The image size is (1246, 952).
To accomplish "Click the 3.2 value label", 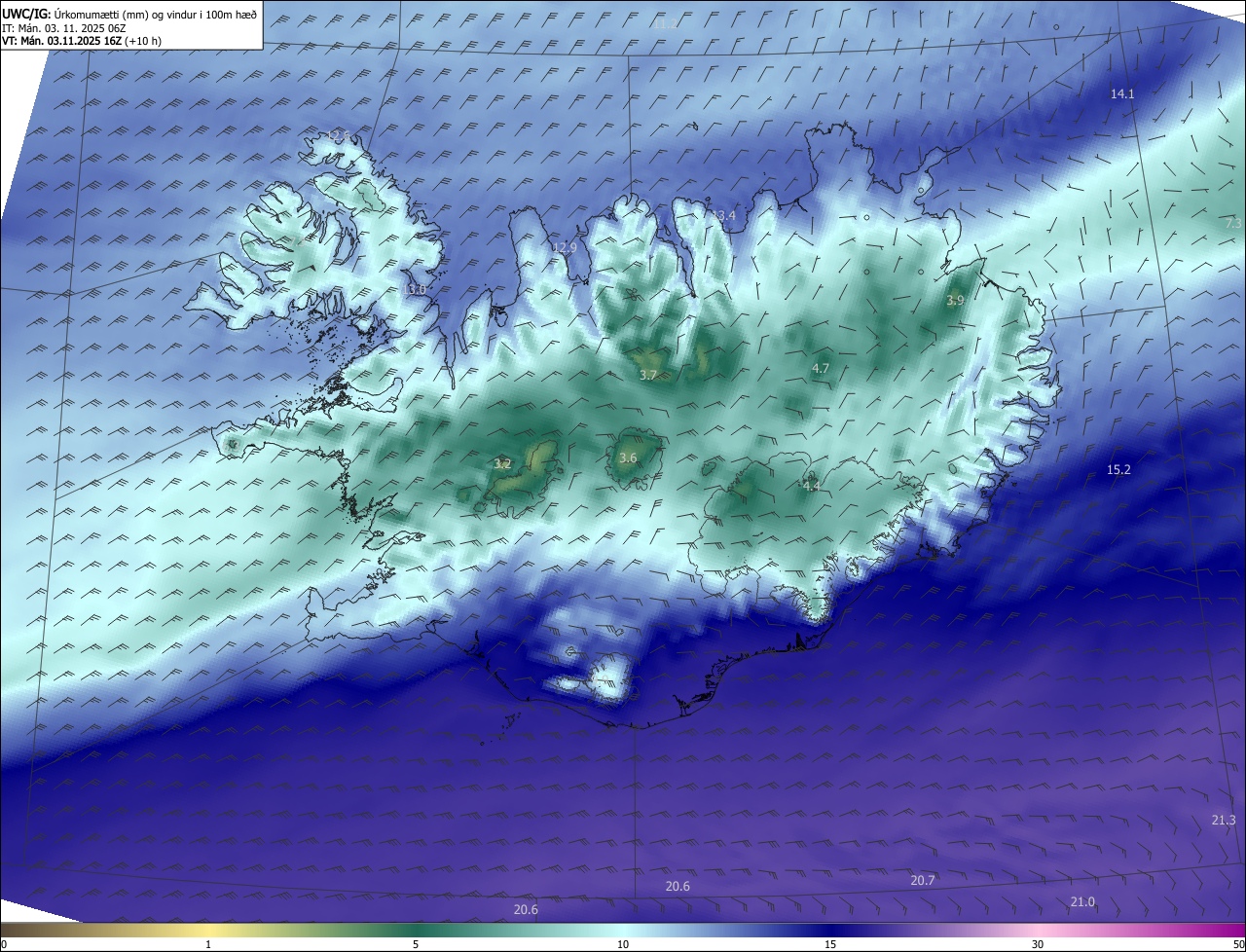I will pyautogui.click(x=502, y=464).
